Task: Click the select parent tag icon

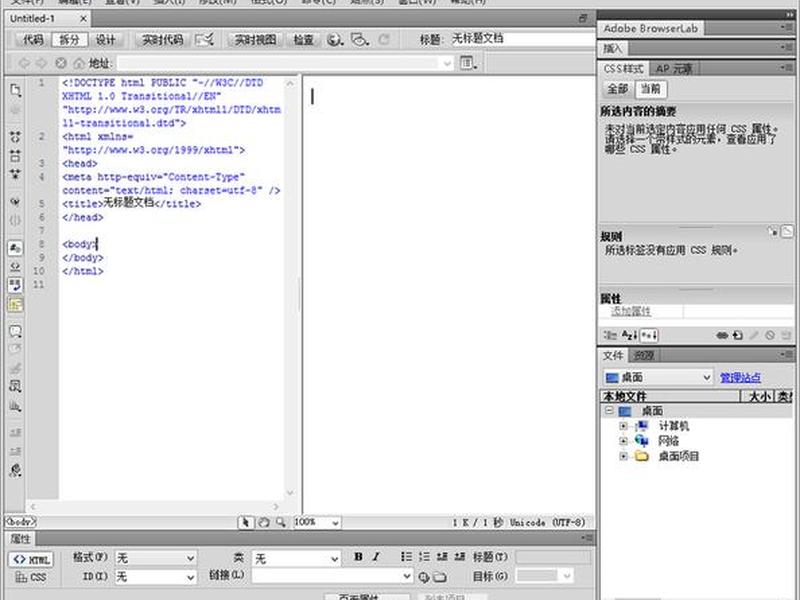Action: point(15,202)
